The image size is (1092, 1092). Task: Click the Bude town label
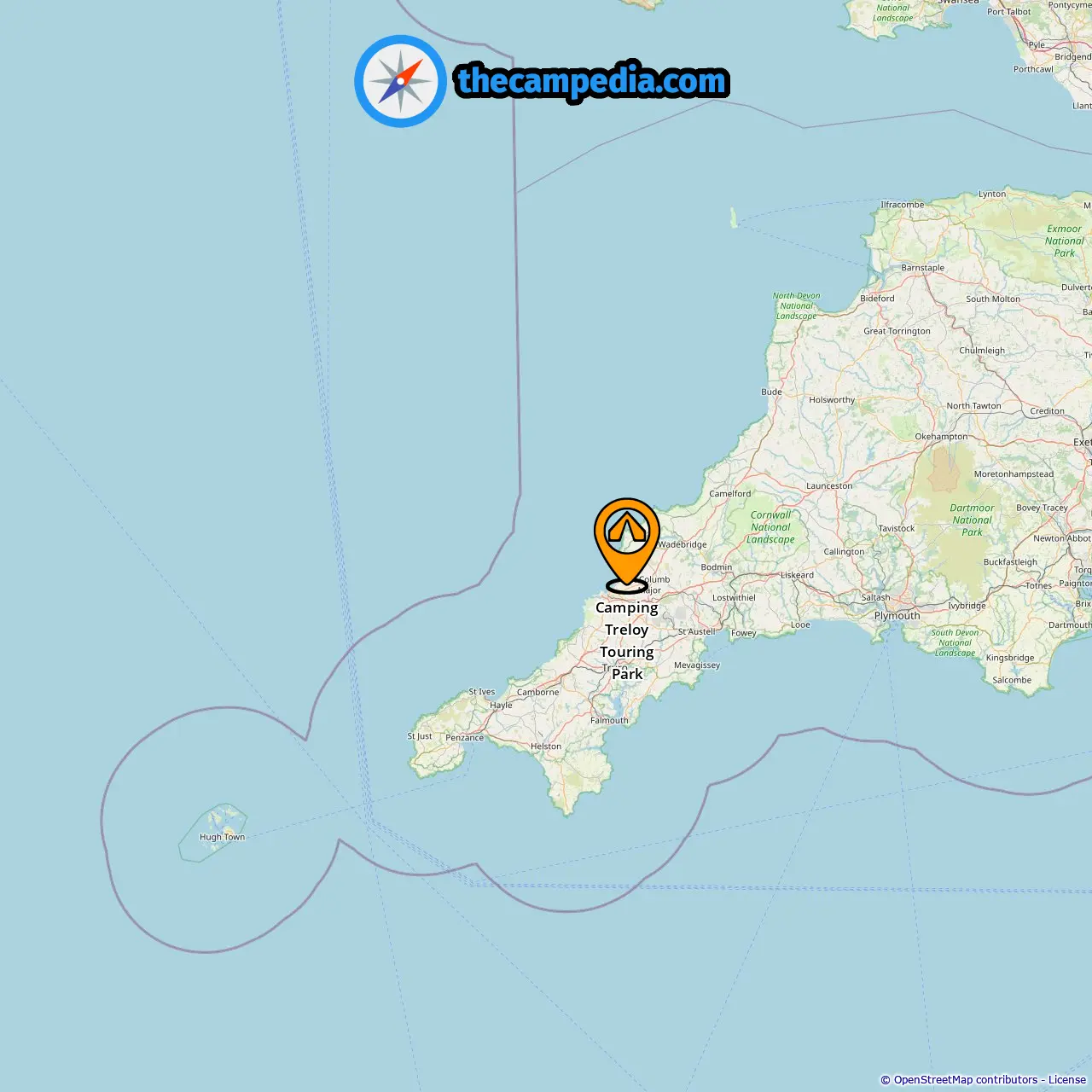point(771,392)
